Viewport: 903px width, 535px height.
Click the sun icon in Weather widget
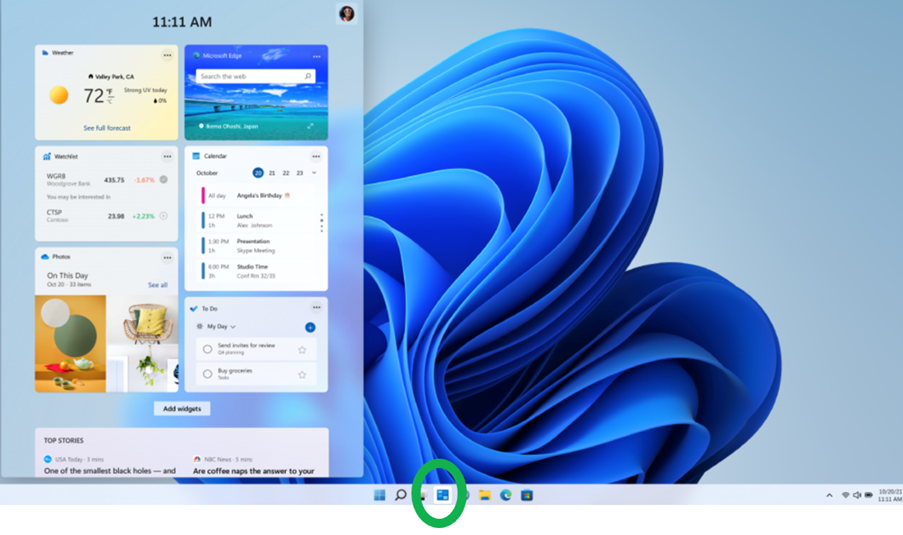pos(59,95)
